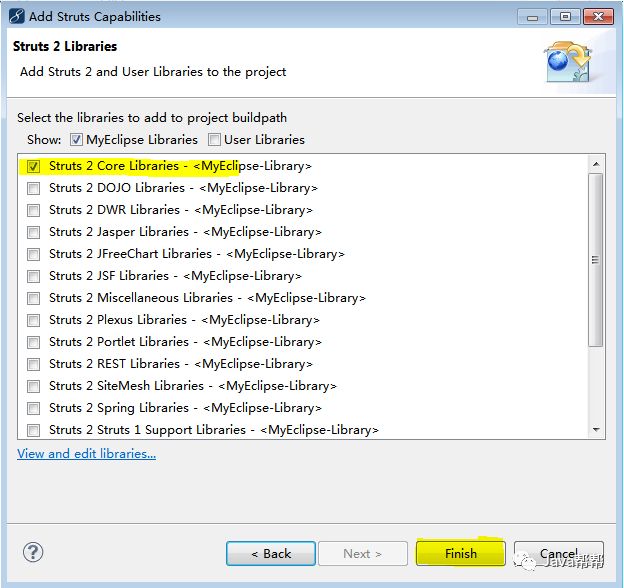Check Struts 2 Plexus Libraries checkbox
Image resolution: width=624 pixels, height=588 pixels.
coord(33,320)
